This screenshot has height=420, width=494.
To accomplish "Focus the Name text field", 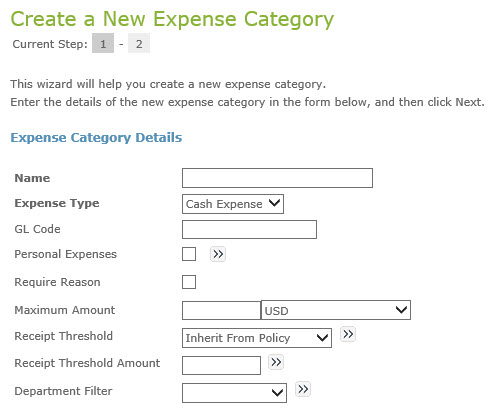I will pyautogui.click(x=277, y=178).
